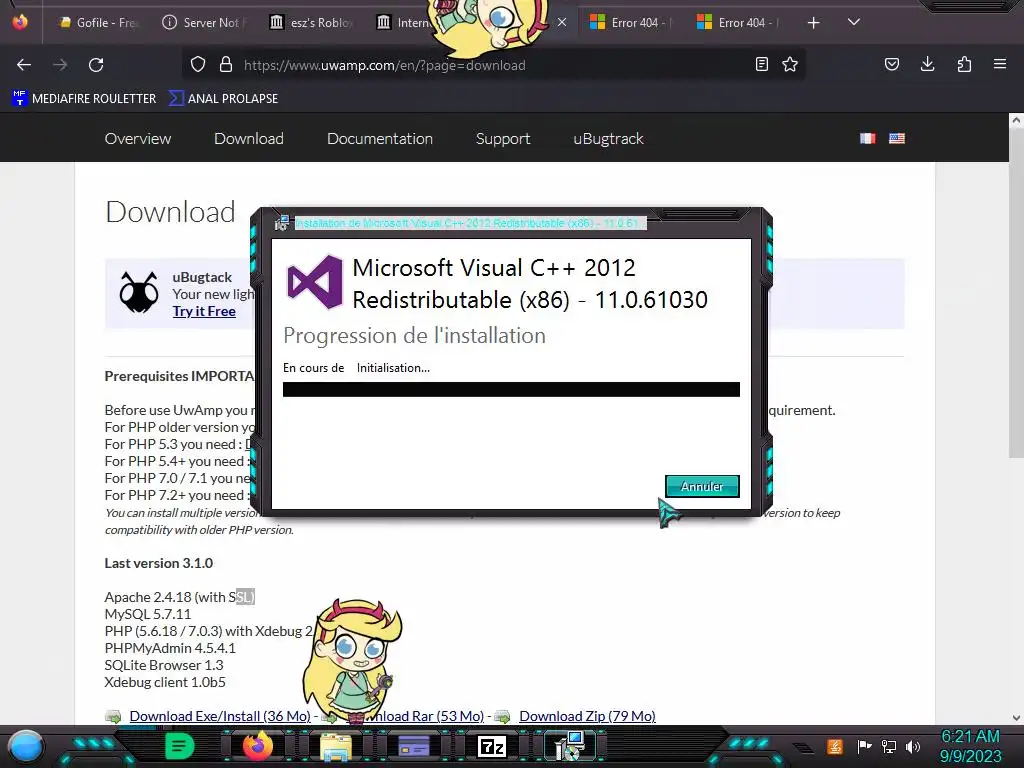This screenshot has width=1024, height=768.
Task: Open the Documentation site menu
Action: coord(379,138)
